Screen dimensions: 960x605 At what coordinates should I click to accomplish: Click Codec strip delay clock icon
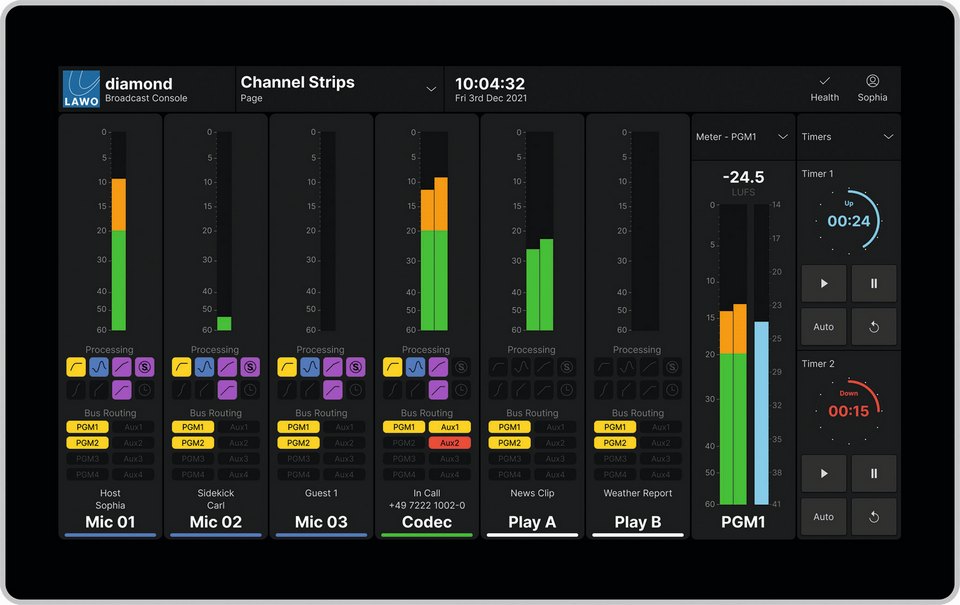coord(461,390)
